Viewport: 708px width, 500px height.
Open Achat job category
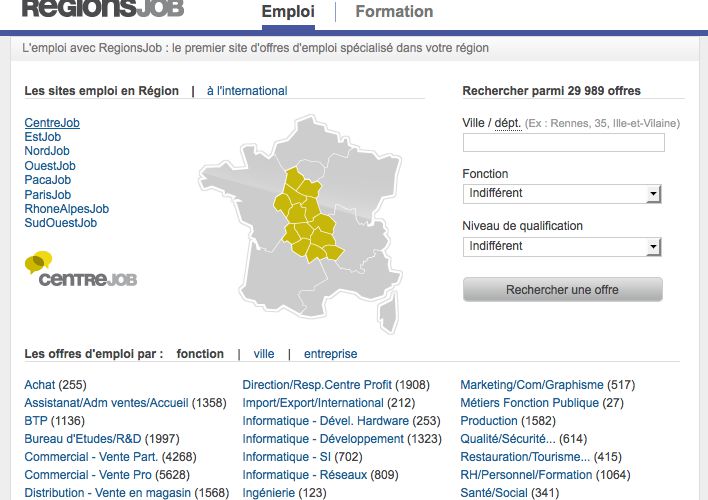[40, 385]
